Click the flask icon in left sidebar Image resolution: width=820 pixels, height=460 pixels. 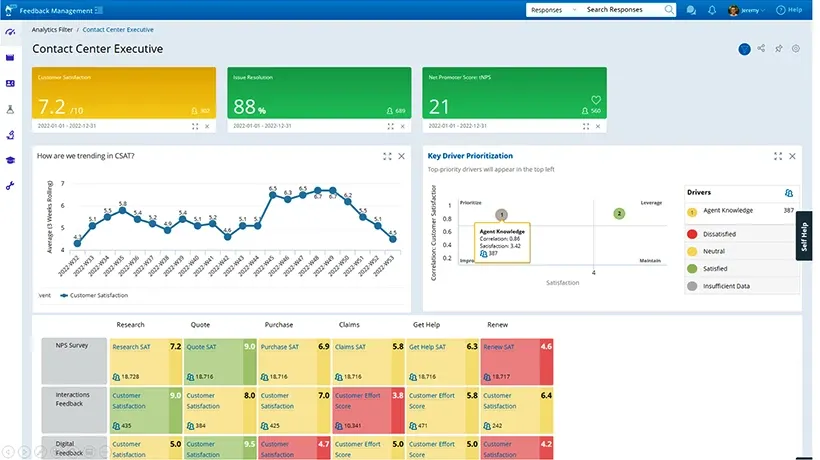click(x=10, y=109)
